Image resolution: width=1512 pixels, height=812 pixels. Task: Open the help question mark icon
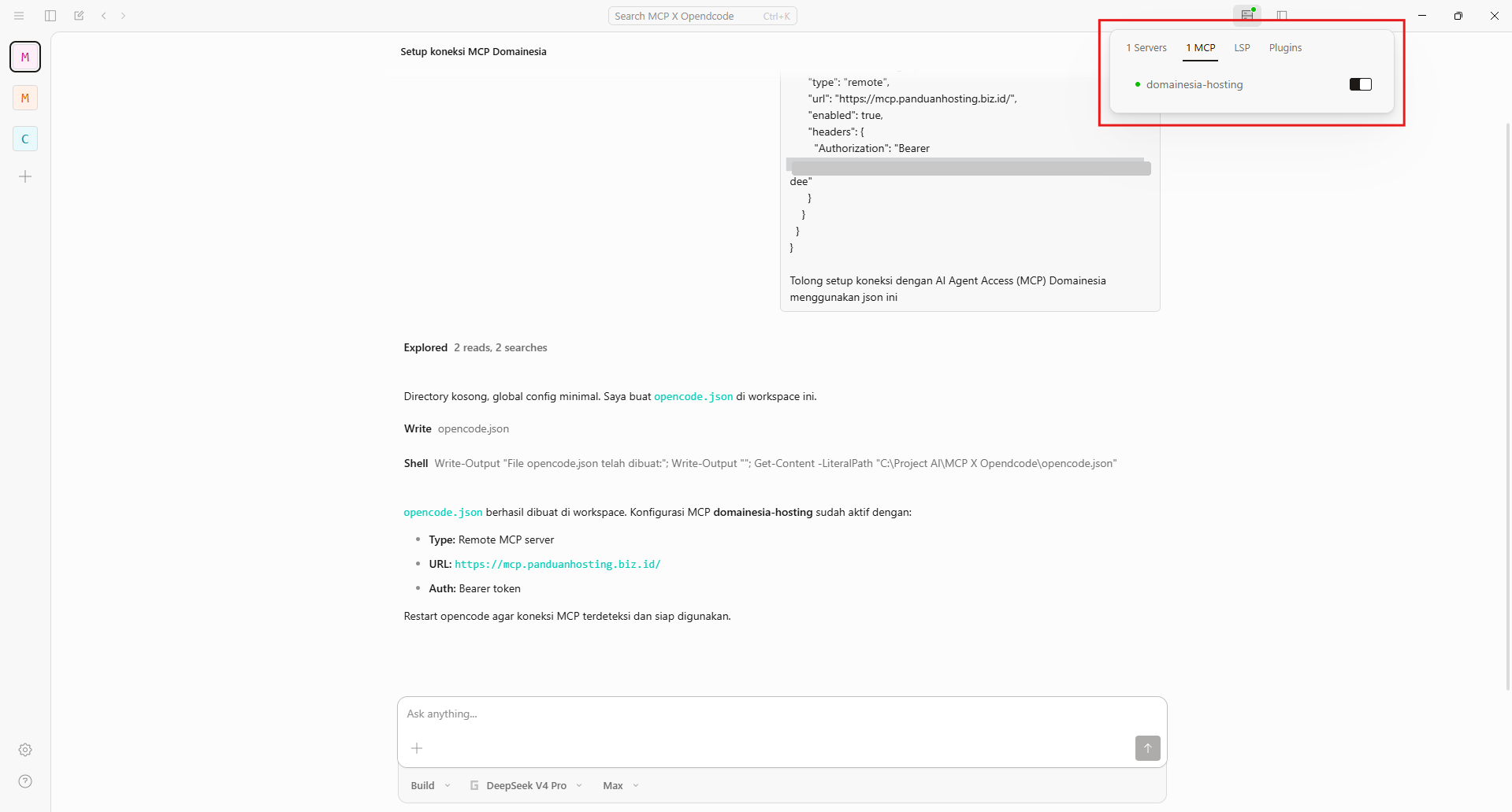[x=25, y=781]
